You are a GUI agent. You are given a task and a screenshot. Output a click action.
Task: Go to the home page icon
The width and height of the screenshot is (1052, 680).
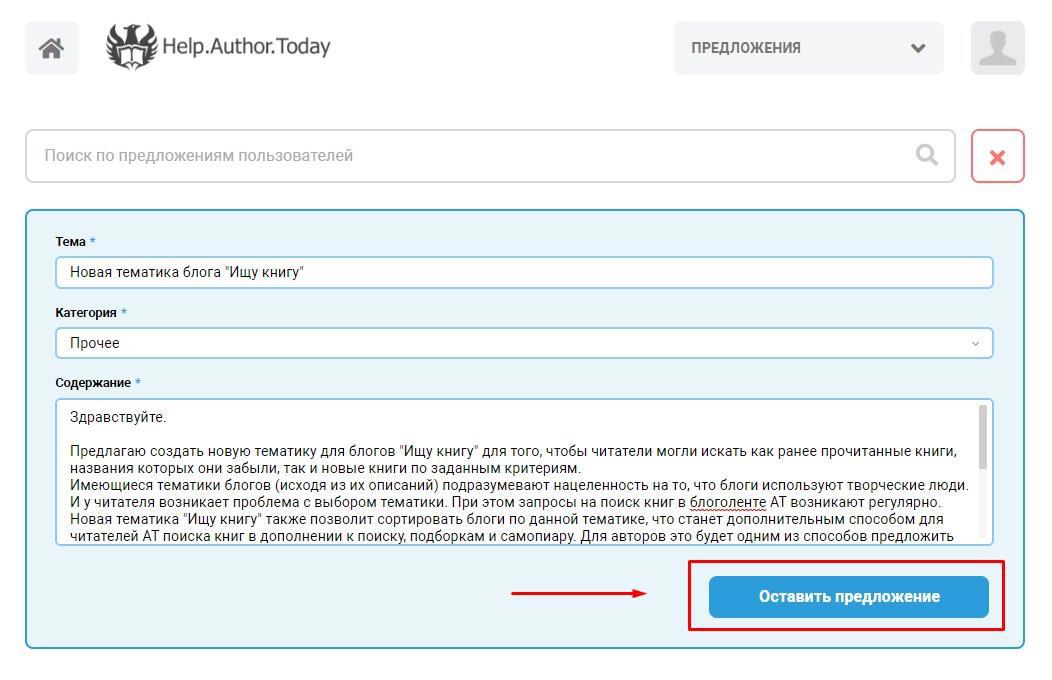52,48
